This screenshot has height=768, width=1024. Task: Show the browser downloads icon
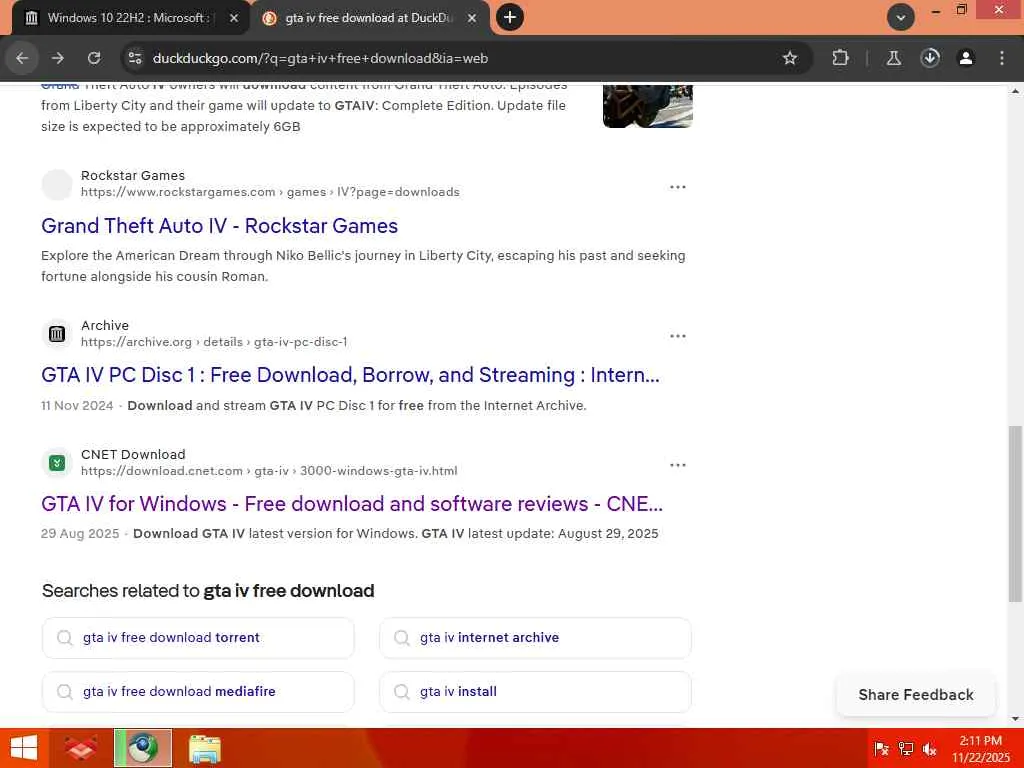pyautogui.click(x=930, y=58)
